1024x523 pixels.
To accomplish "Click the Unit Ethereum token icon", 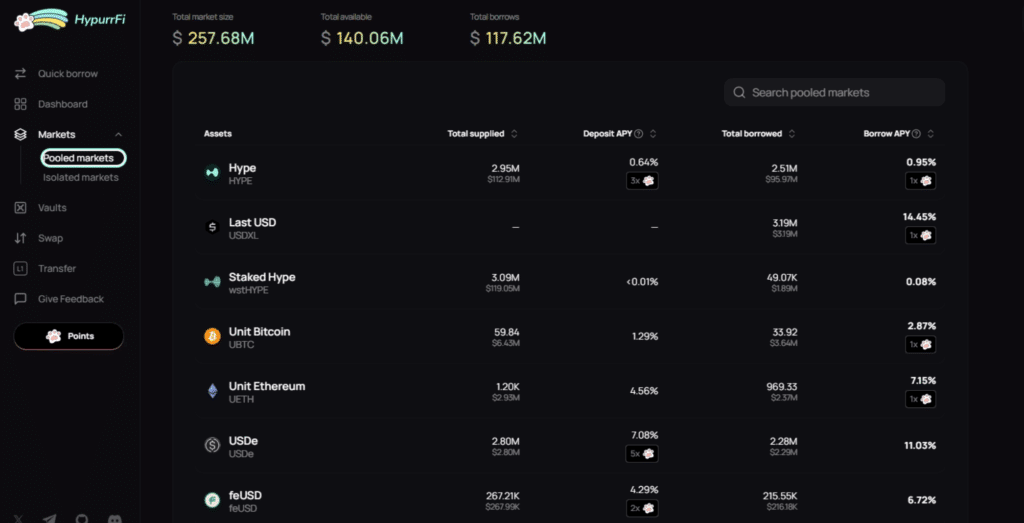I will (212, 391).
